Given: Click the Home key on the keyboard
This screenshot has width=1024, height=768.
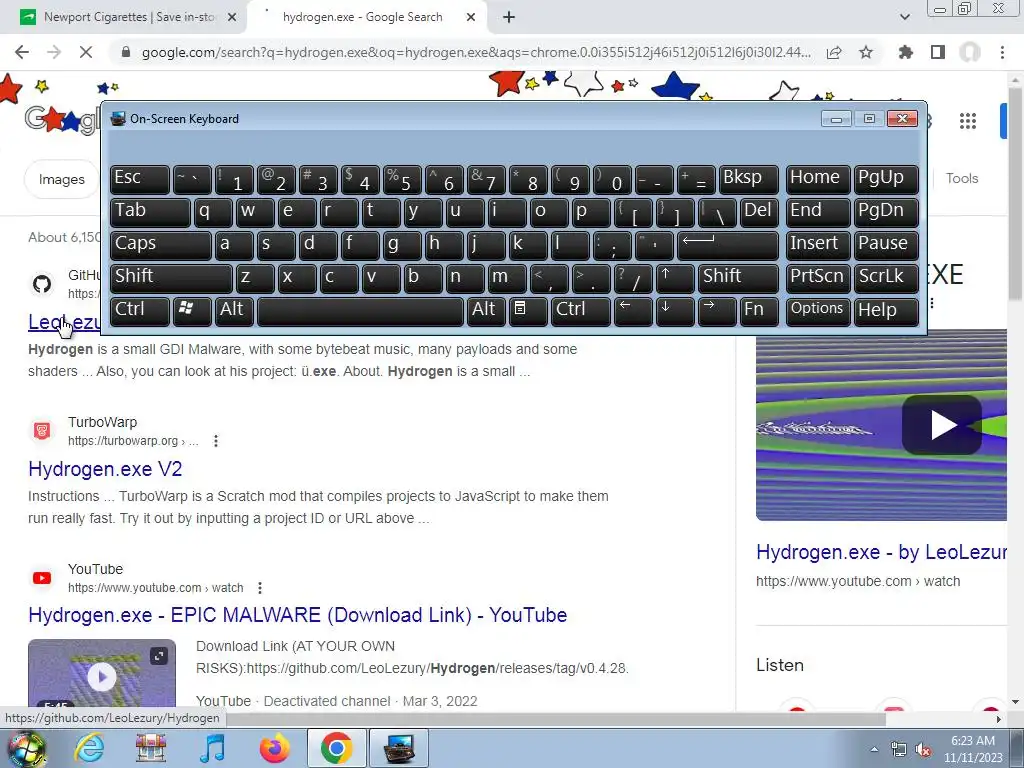Looking at the screenshot, I should pos(818,179).
